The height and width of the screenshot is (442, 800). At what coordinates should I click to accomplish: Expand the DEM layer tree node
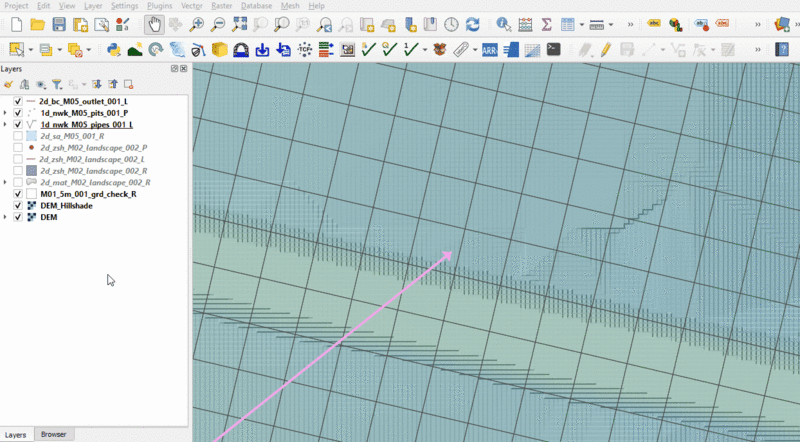coord(6,217)
